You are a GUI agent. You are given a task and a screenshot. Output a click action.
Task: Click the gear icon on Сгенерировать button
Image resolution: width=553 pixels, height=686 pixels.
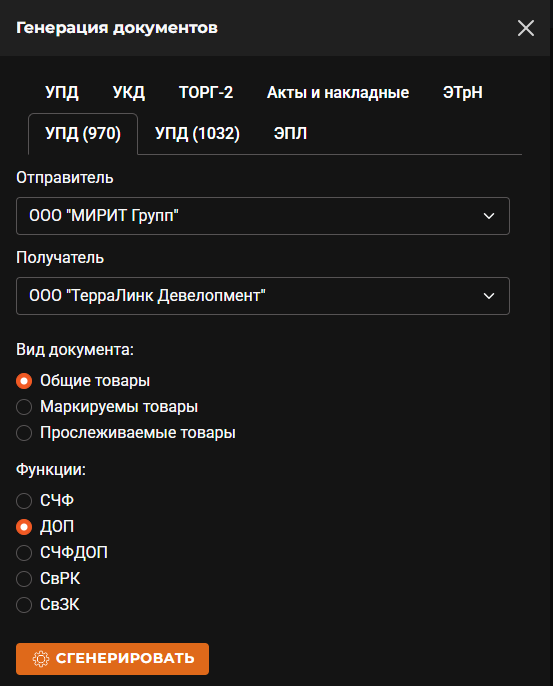click(41, 658)
